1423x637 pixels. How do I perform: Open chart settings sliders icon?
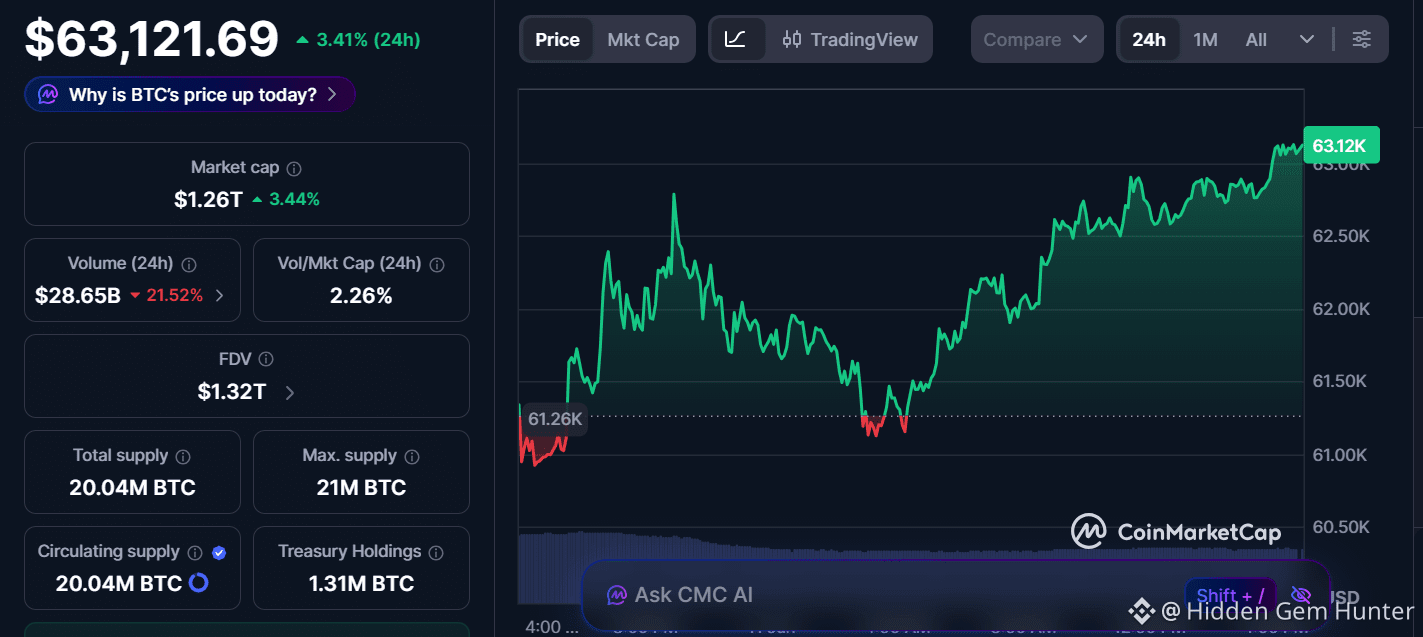[x=1362, y=40]
